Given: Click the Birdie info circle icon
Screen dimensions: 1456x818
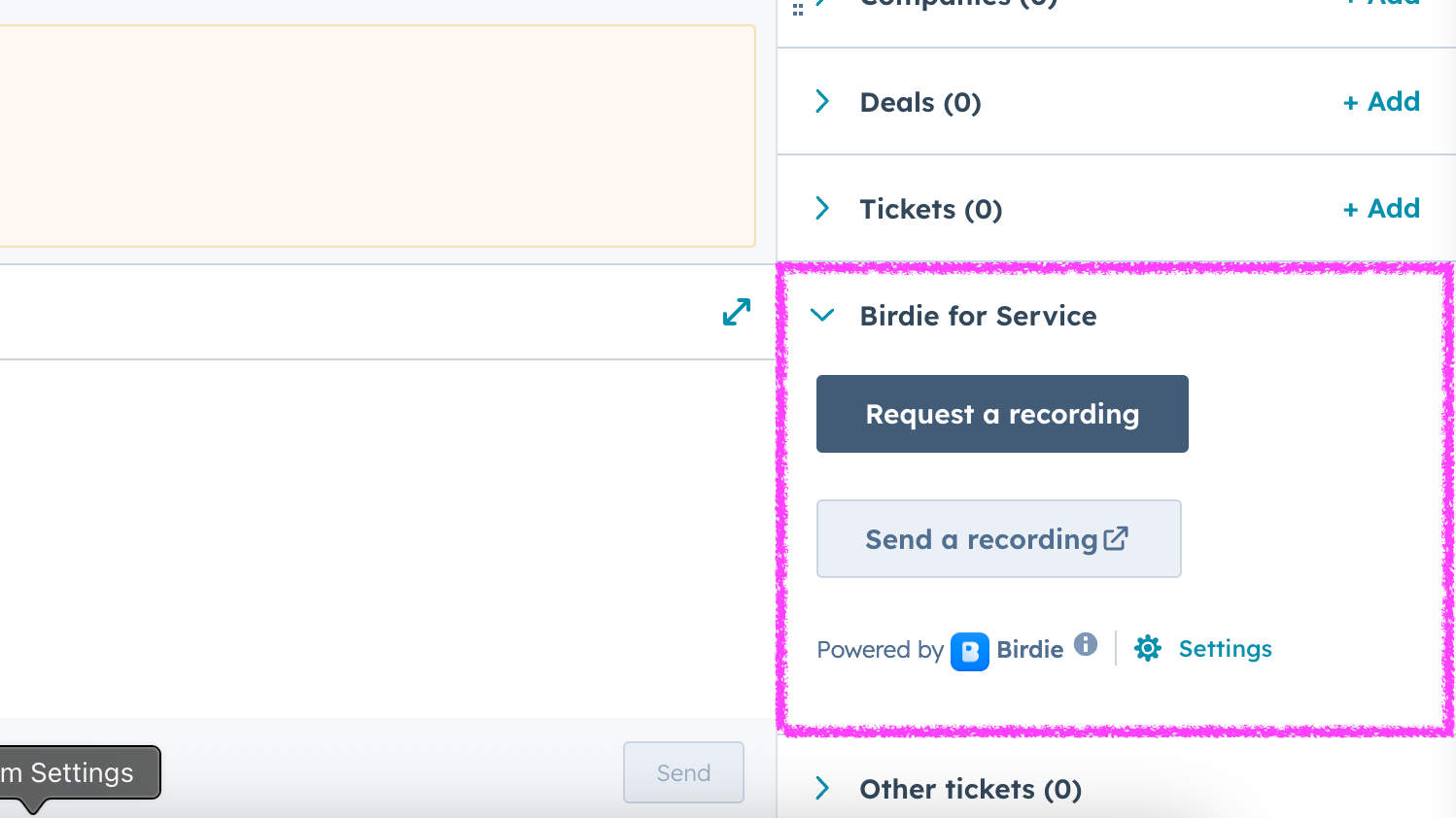Looking at the screenshot, I should click(1086, 644).
